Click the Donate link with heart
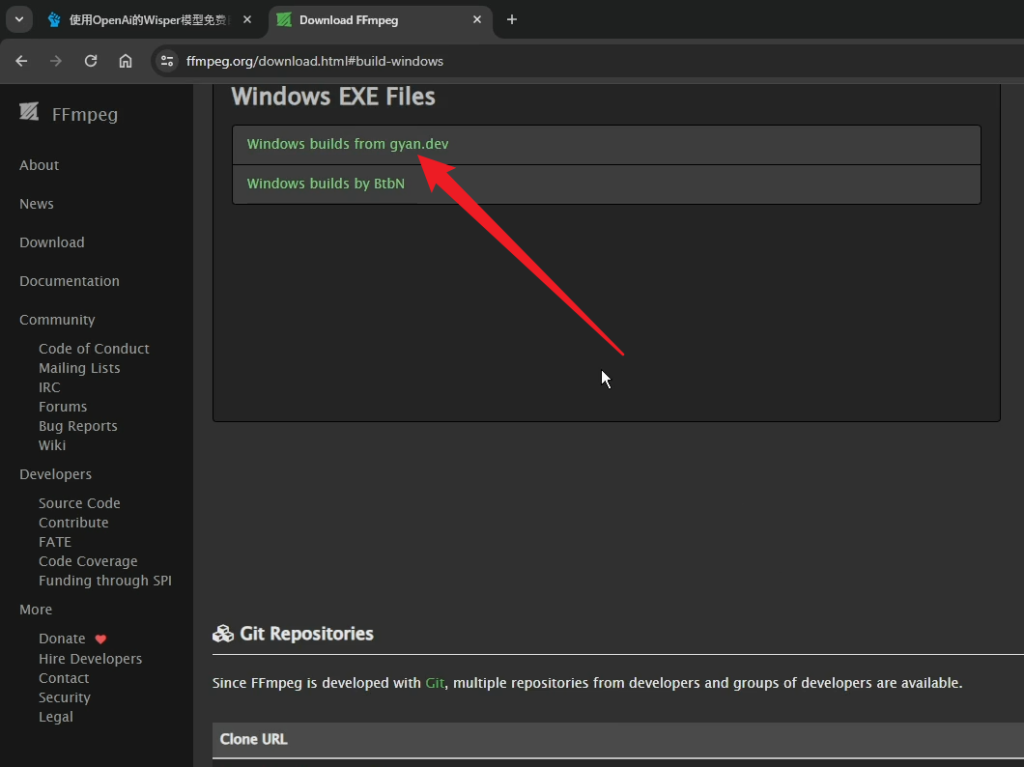 [x=62, y=639]
